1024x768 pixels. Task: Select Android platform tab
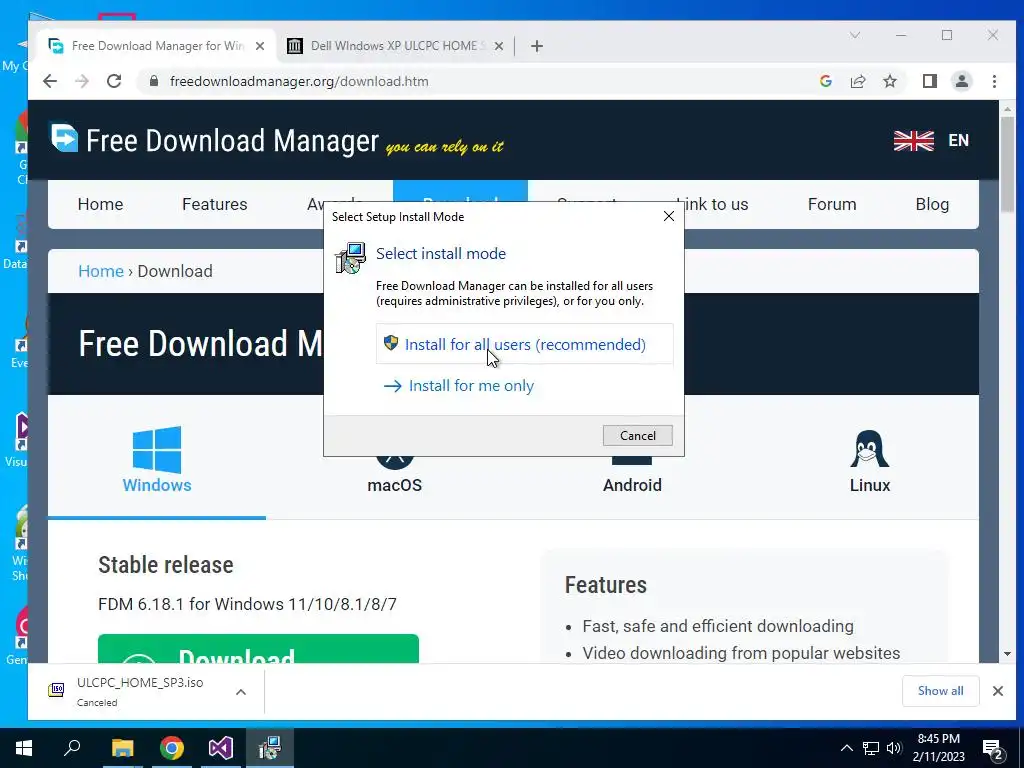pyautogui.click(x=632, y=485)
